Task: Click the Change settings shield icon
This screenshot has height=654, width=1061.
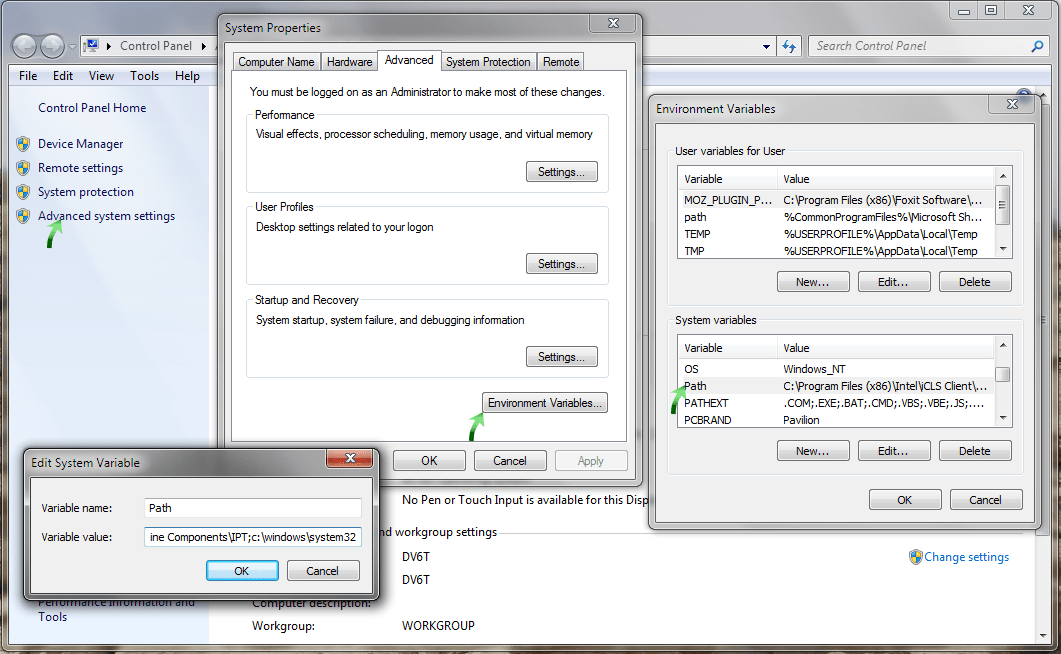Action: [x=916, y=557]
